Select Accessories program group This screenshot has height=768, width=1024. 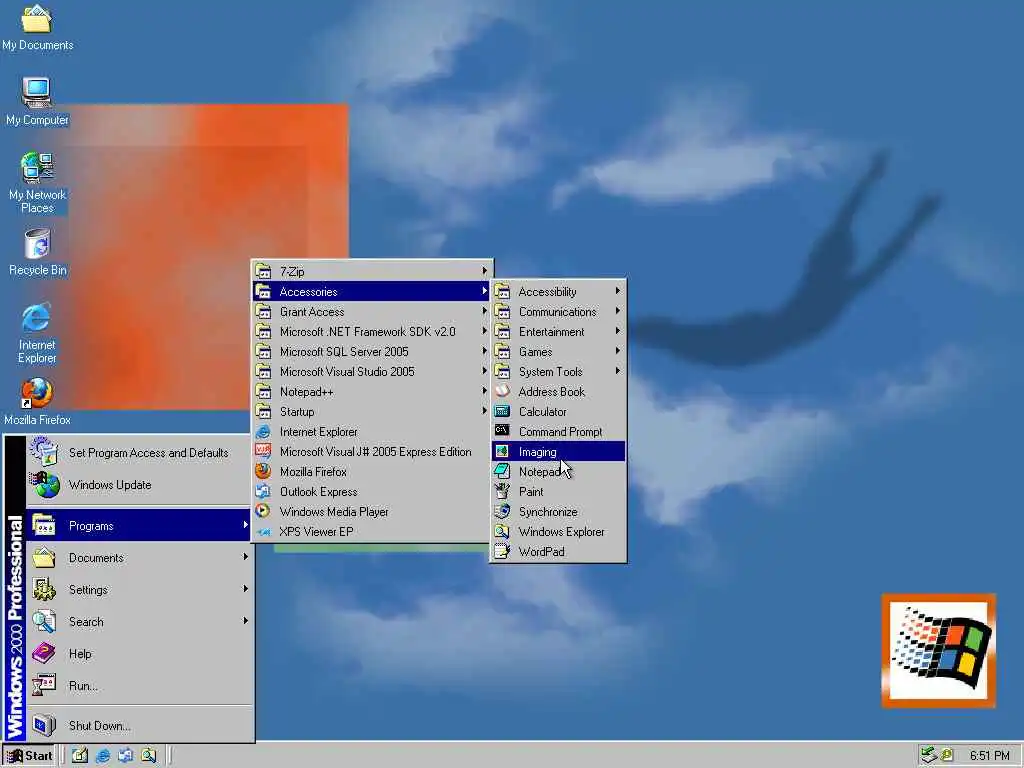click(x=372, y=291)
